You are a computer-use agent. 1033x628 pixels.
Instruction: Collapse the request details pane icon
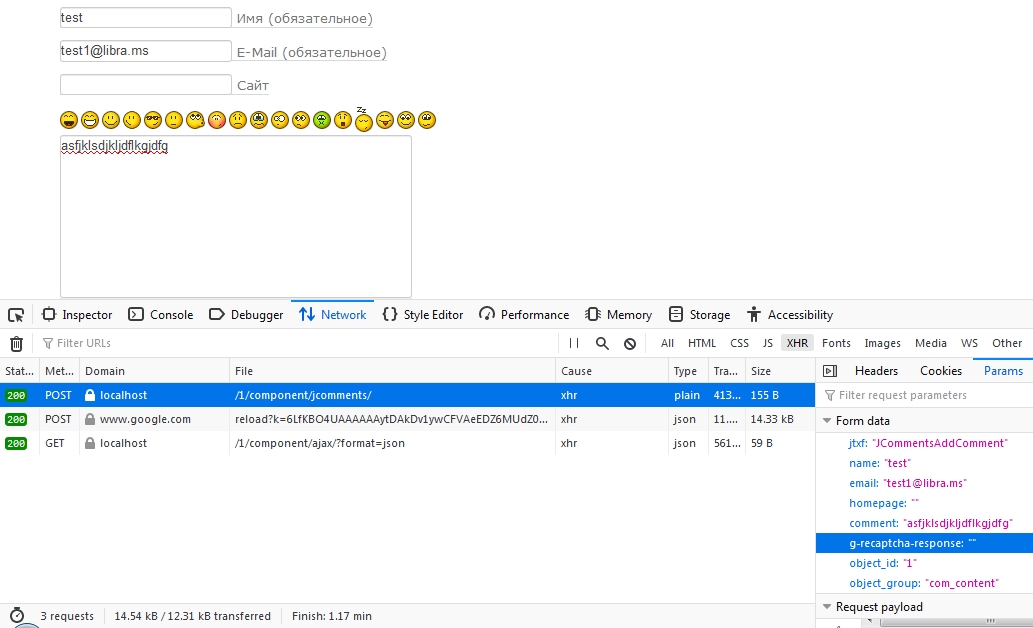click(x=830, y=371)
